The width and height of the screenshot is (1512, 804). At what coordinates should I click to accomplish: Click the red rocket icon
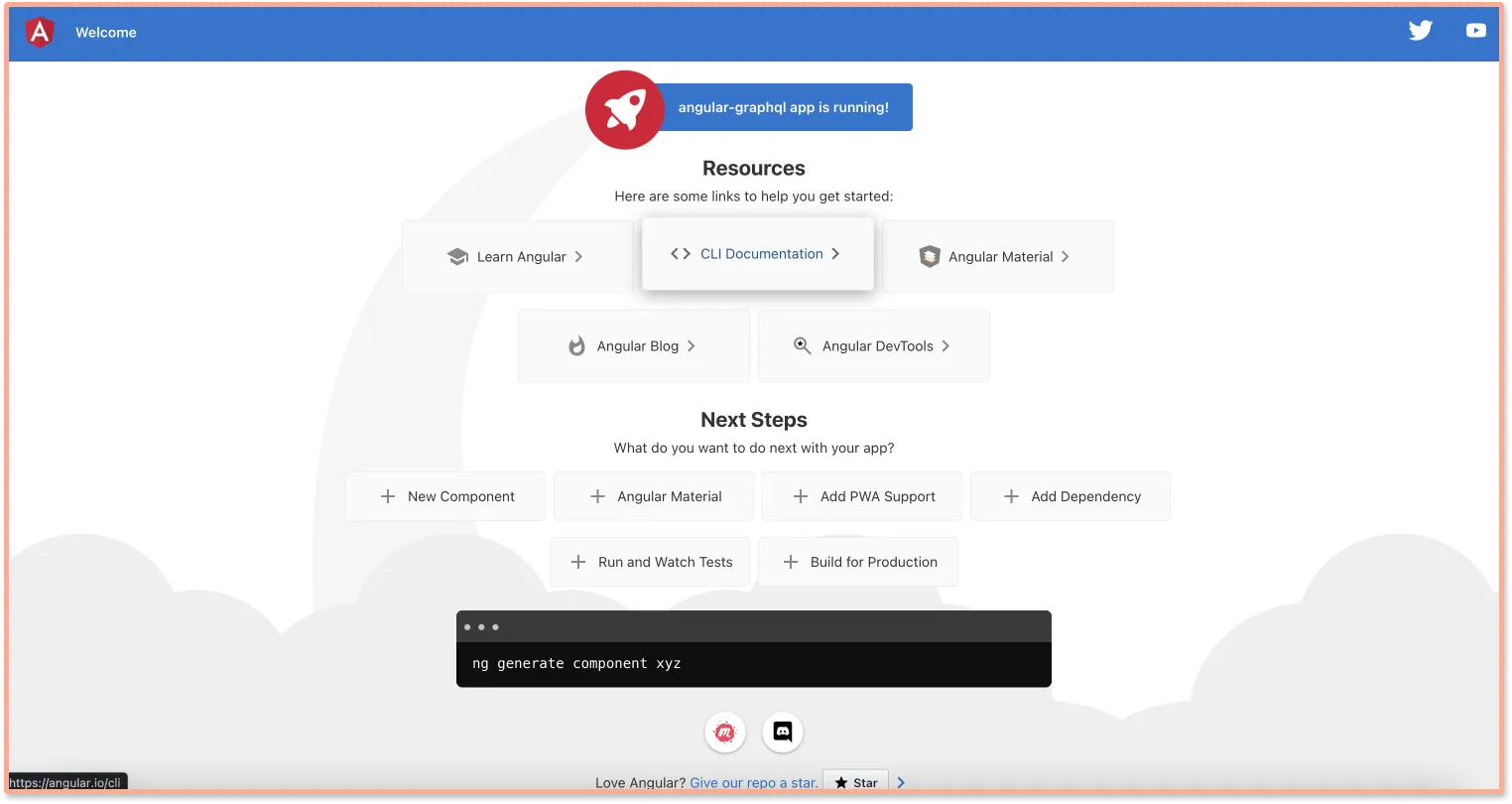pyautogui.click(x=624, y=109)
